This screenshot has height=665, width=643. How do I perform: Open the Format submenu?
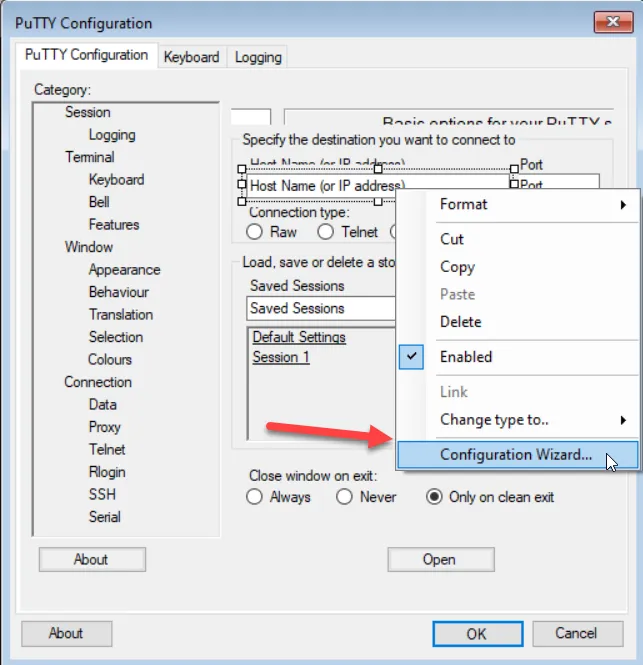coord(518,205)
